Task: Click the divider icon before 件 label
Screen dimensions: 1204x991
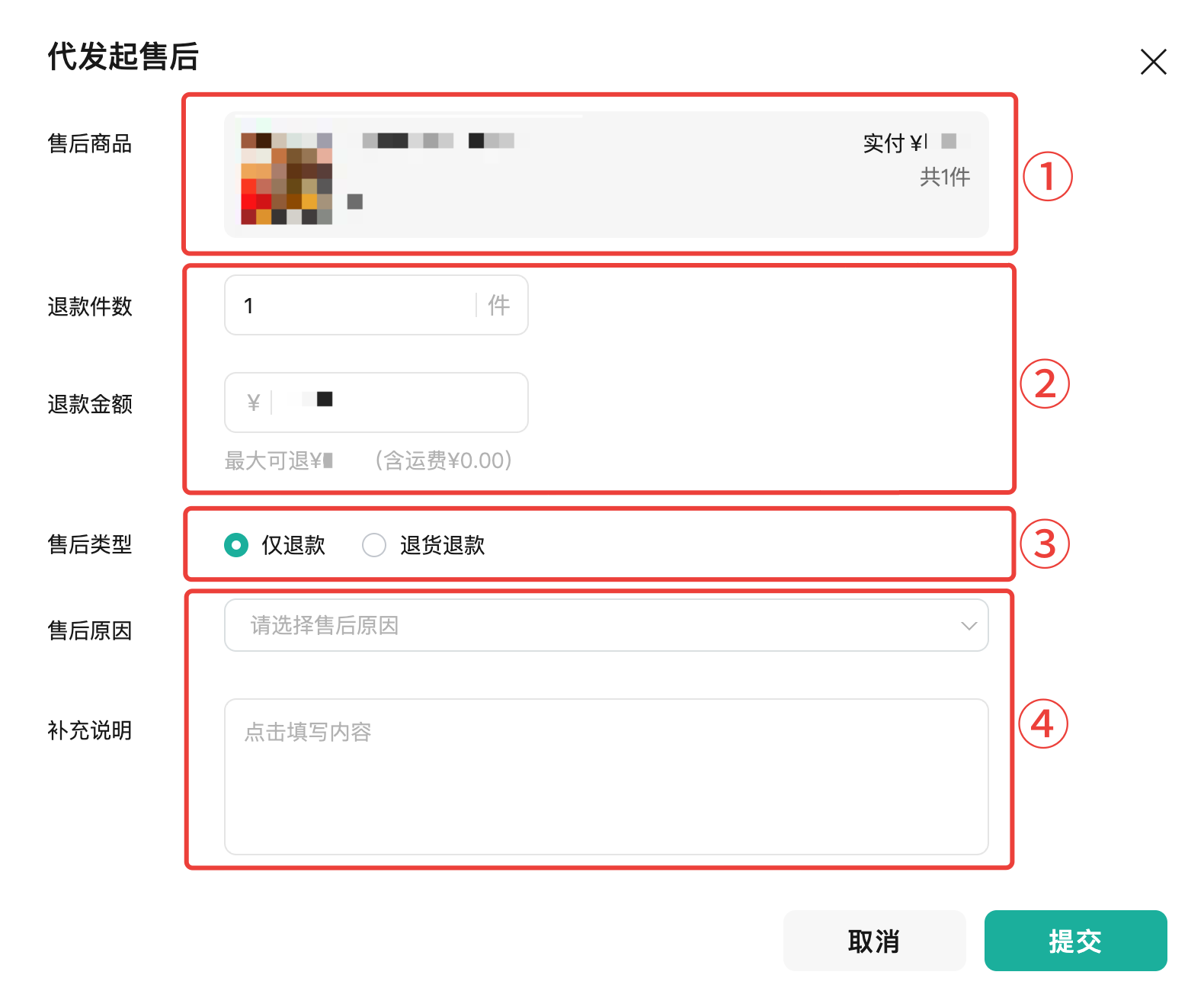Action: (478, 305)
